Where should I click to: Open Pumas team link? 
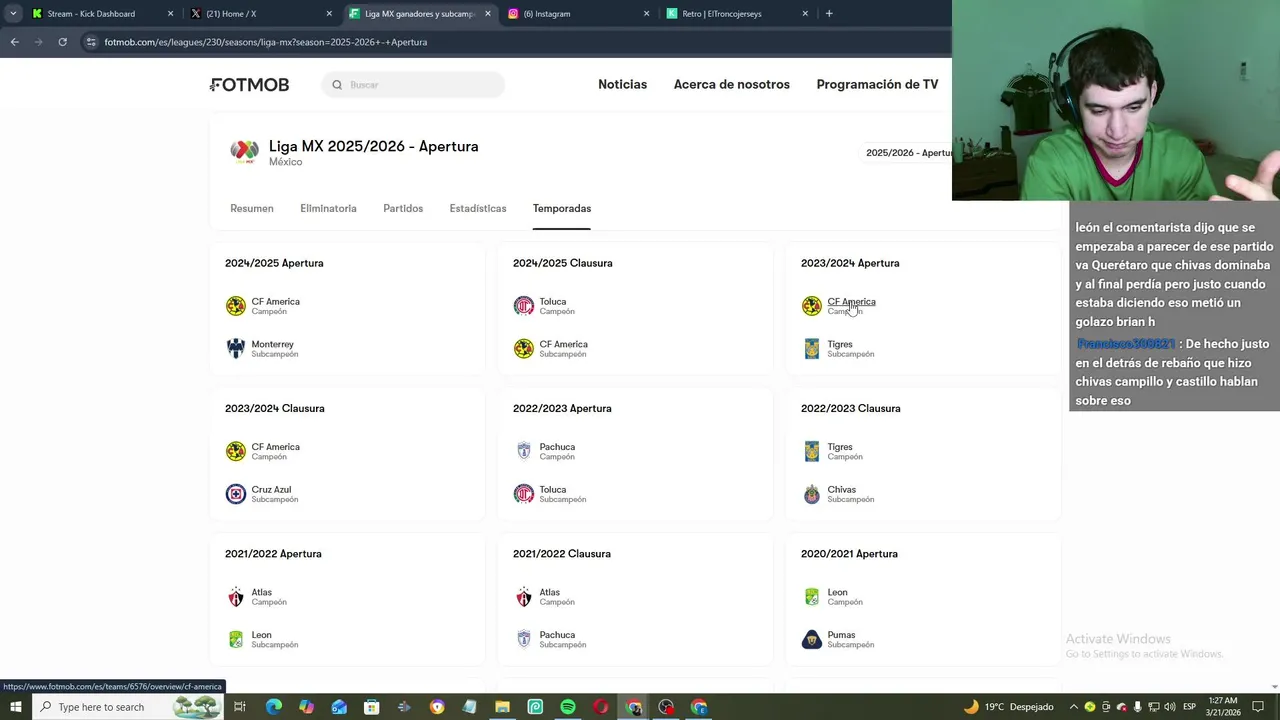[841, 635]
